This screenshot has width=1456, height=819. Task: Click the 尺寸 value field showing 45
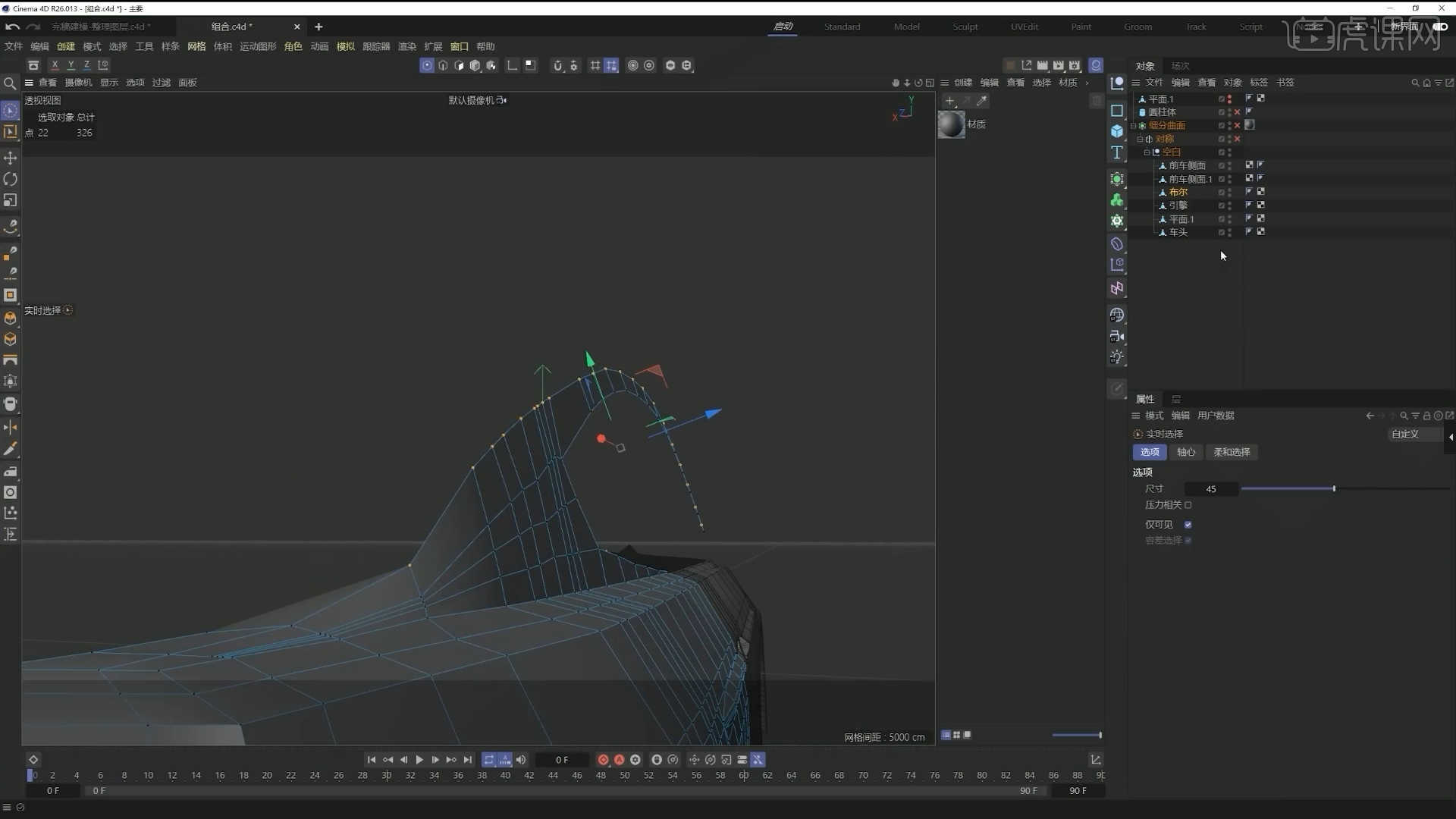[1211, 489]
